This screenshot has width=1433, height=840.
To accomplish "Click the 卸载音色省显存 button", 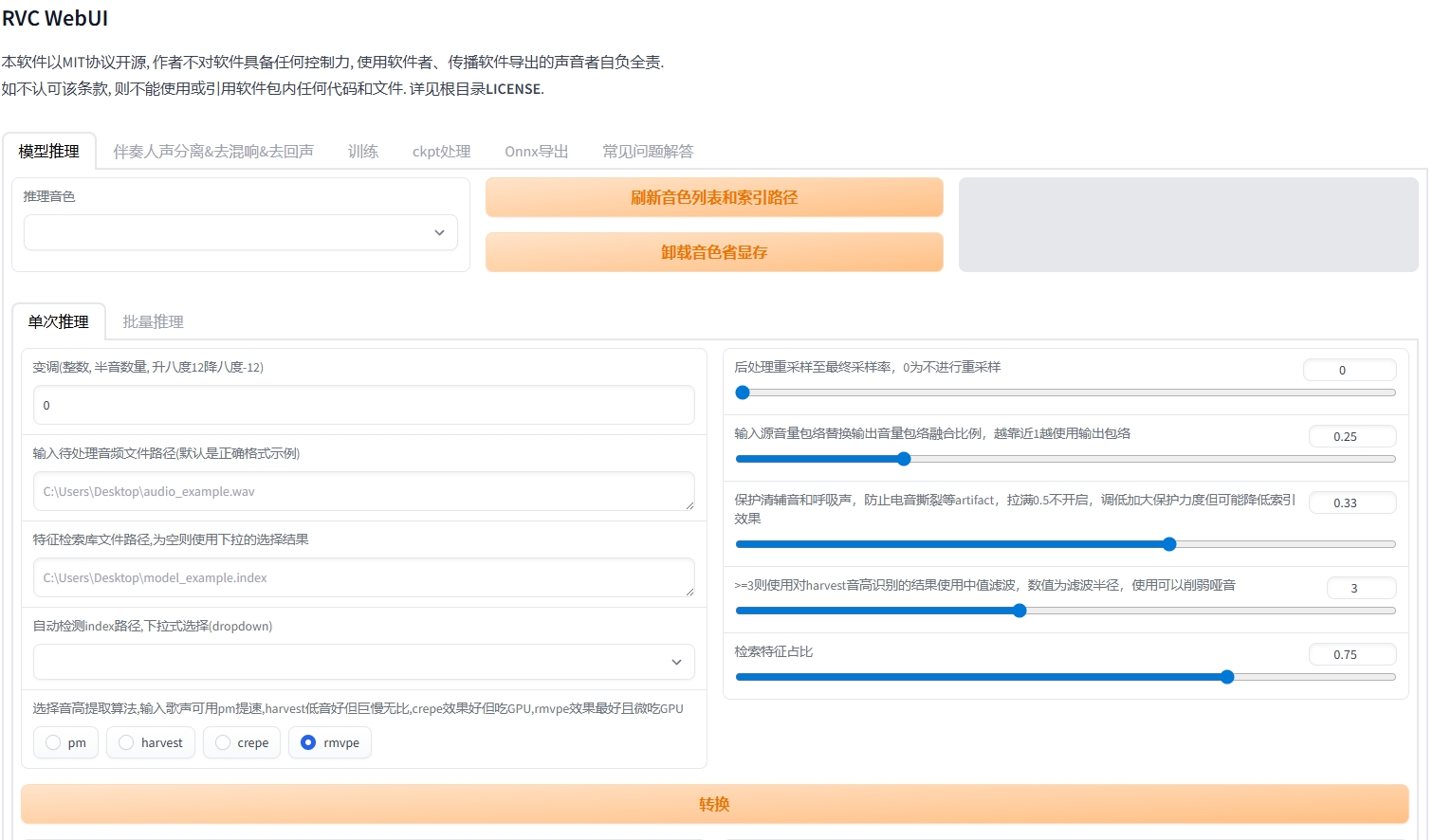I will 714,252.
